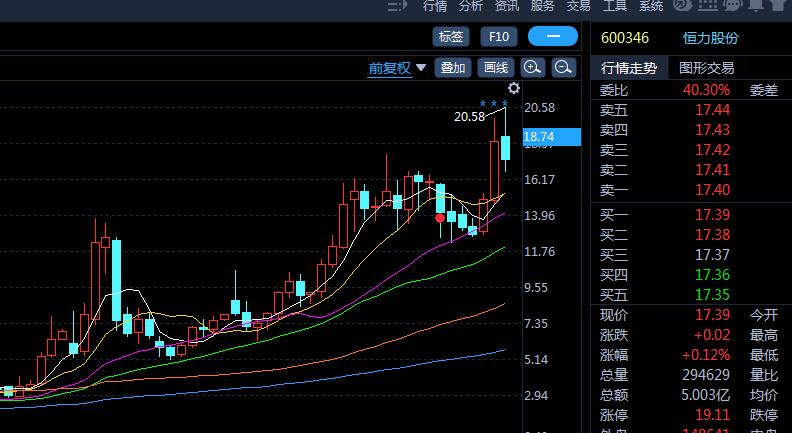The width and height of the screenshot is (792, 433).
Task: Toggle the 叠加 overlay button
Action: pyautogui.click(x=453, y=68)
